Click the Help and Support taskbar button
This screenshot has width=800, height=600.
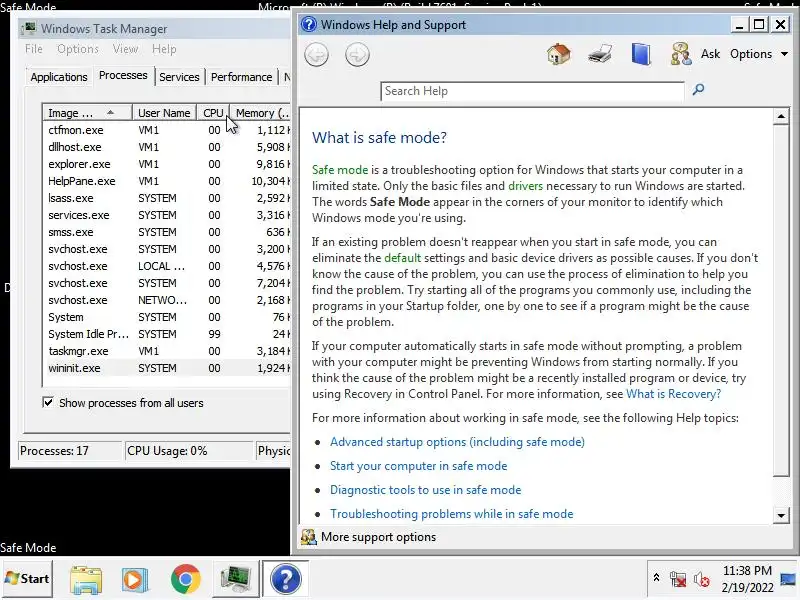click(x=286, y=579)
